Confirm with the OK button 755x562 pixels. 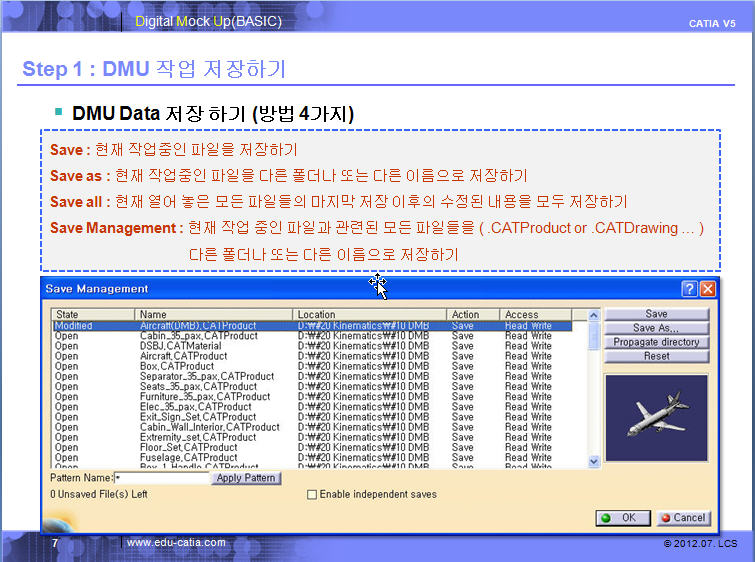(x=621, y=518)
